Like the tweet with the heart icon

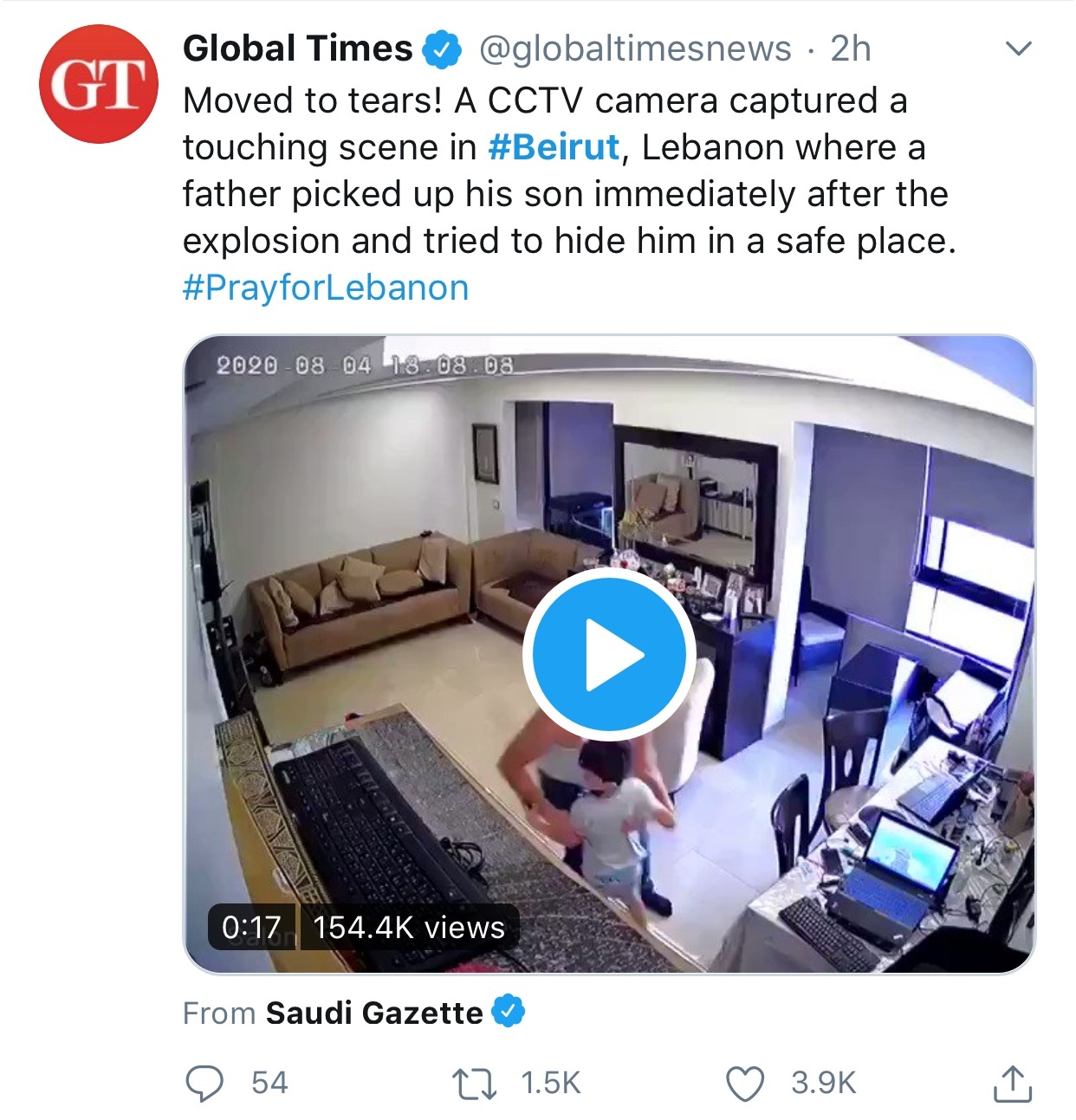point(745,1084)
